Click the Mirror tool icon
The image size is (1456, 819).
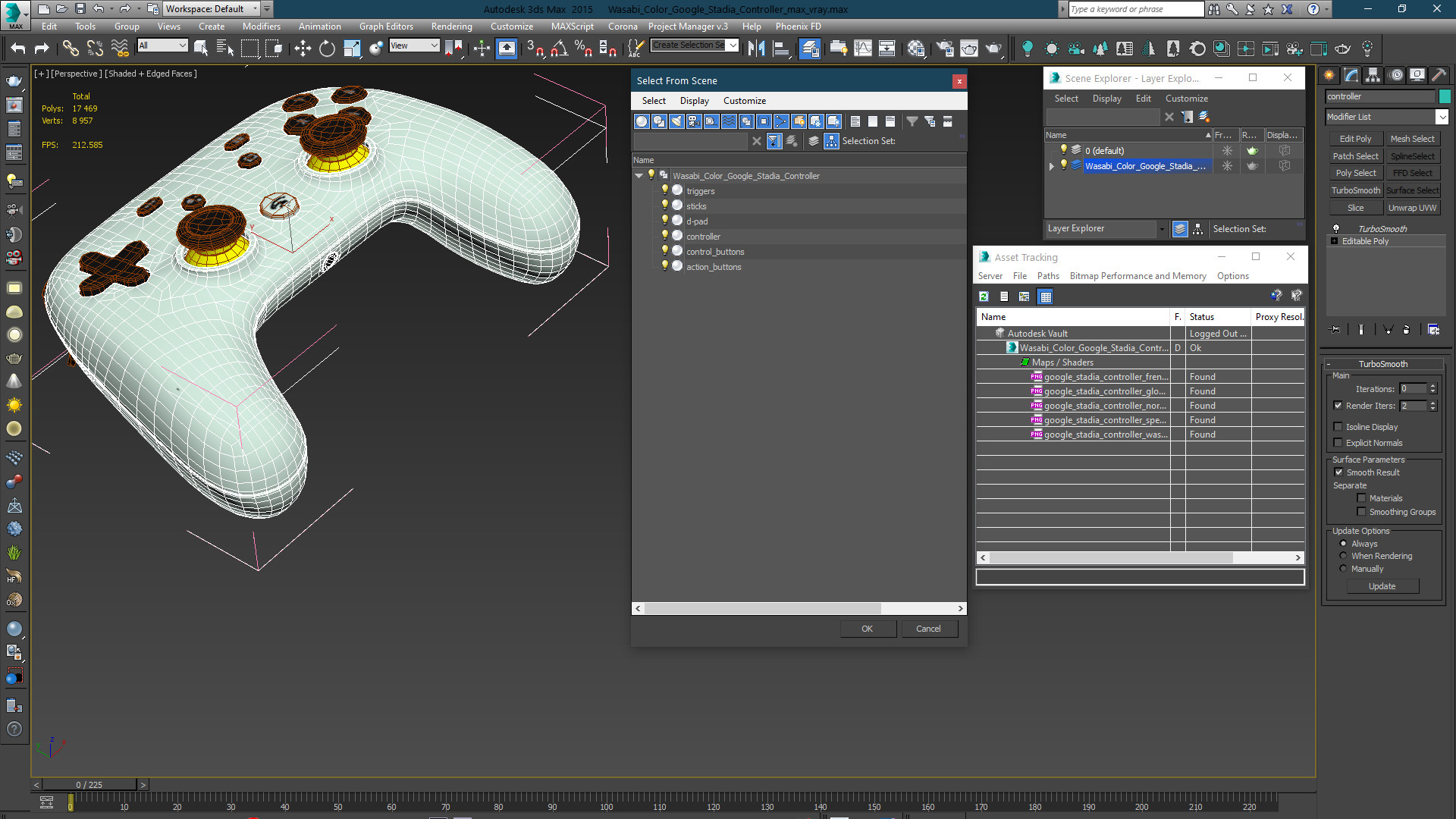[x=756, y=49]
